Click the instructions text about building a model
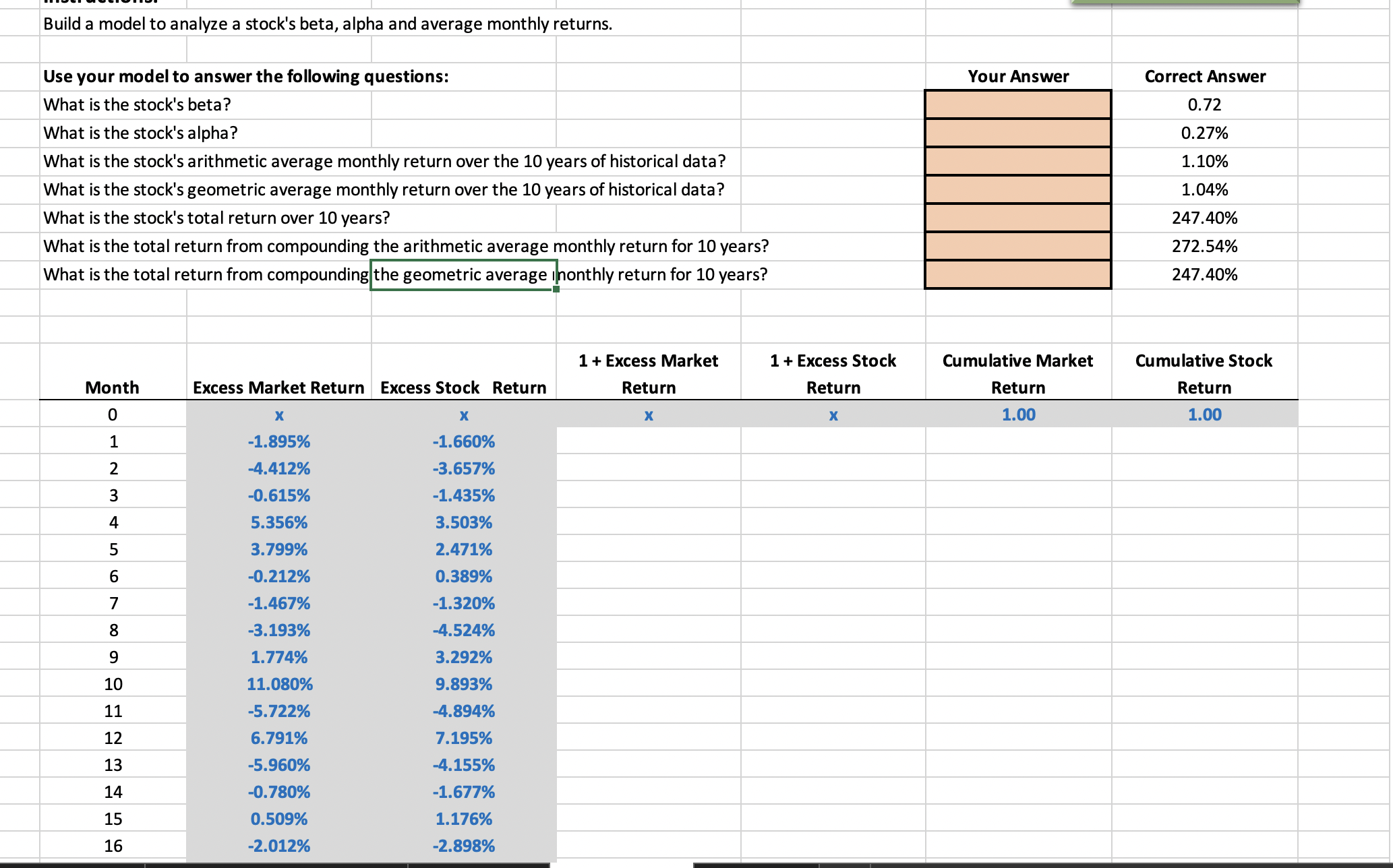The height and width of the screenshot is (868, 1393). click(326, 24)
